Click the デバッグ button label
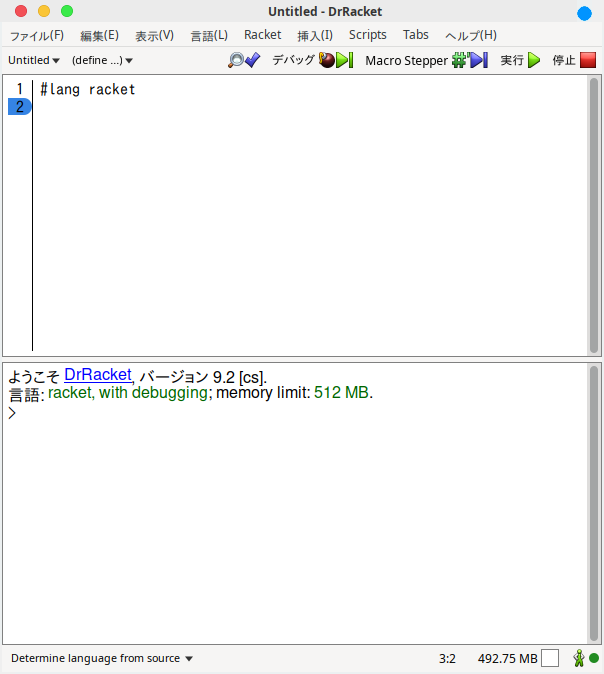604x674 pixels. click(294, 60)
